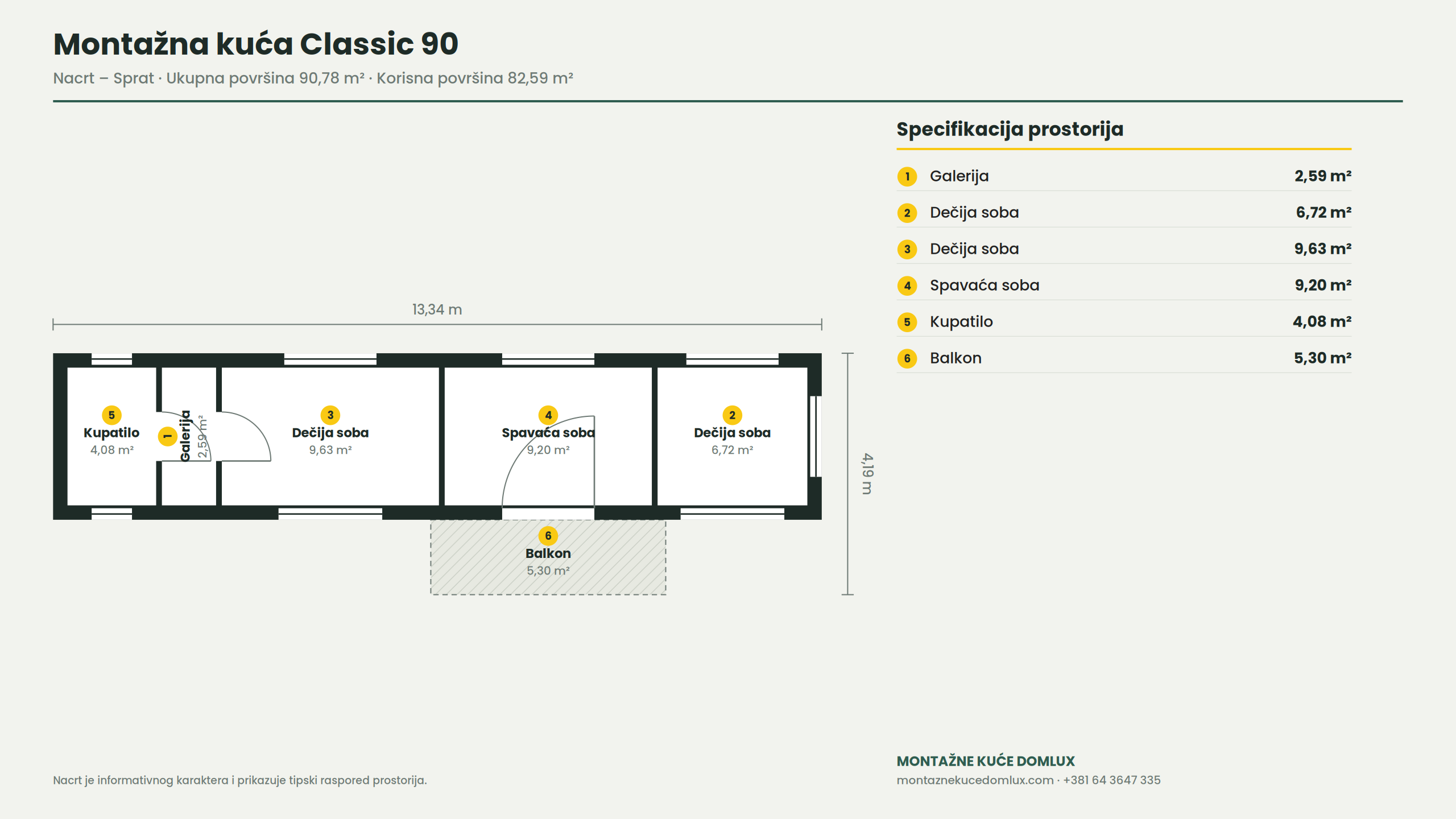1456x819 pixels.
Task: Click the number 3 badge beside Dečija soba 9,63 m²
Action: (x=907, y=249)
